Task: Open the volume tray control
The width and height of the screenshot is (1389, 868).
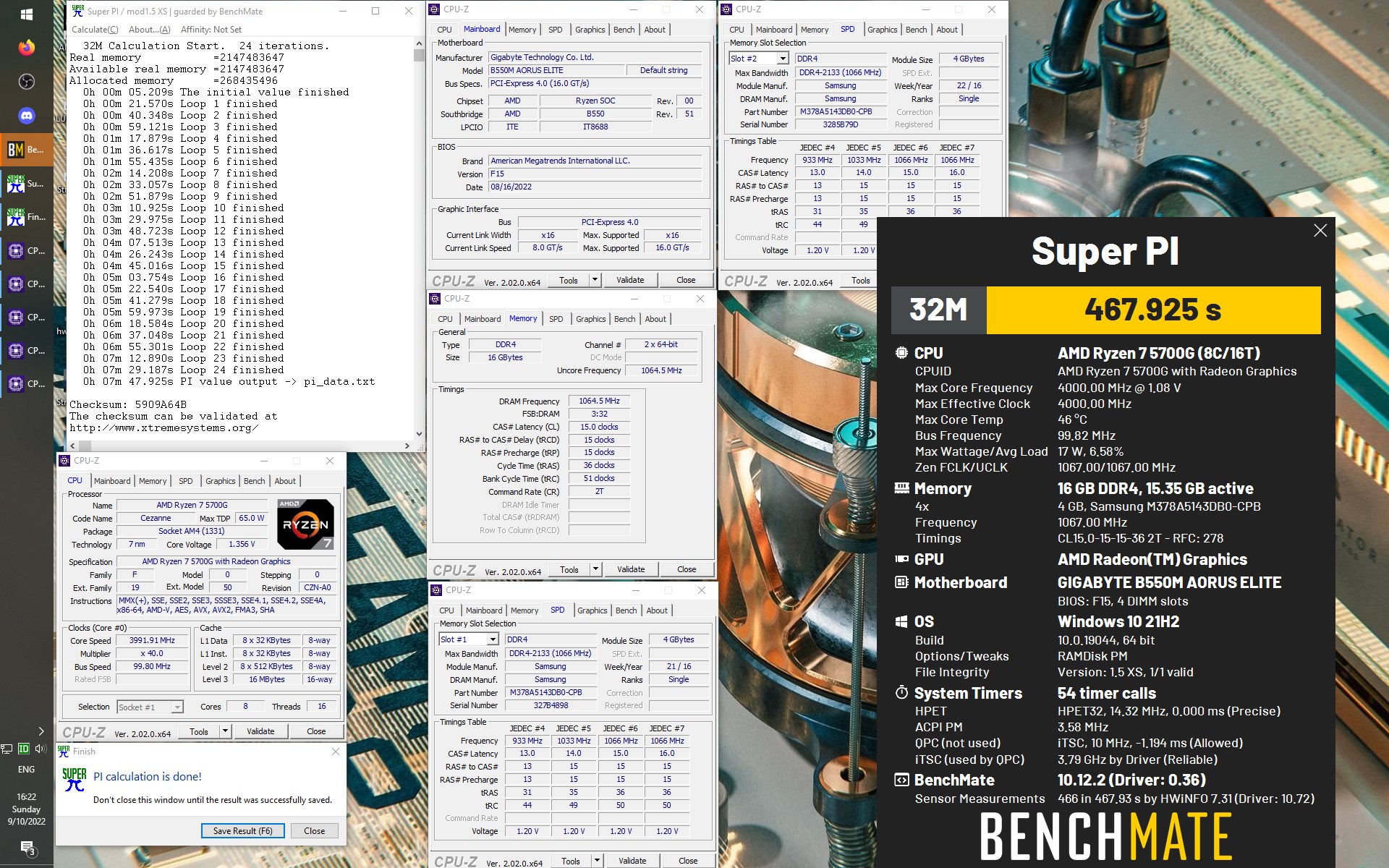Action: (x=41, y=749)
